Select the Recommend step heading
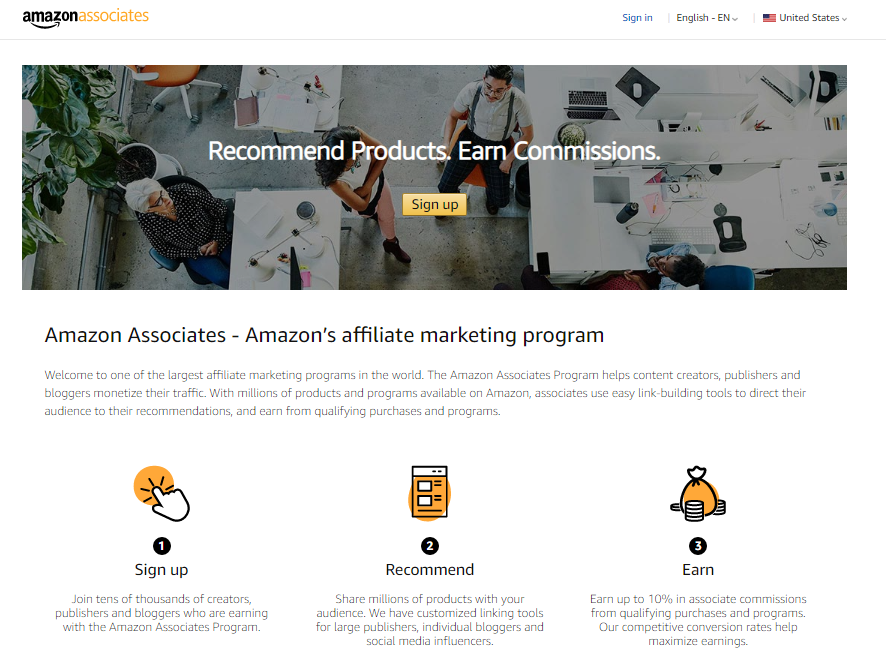The height and width of the screenshot is (649, 886). 430,569
